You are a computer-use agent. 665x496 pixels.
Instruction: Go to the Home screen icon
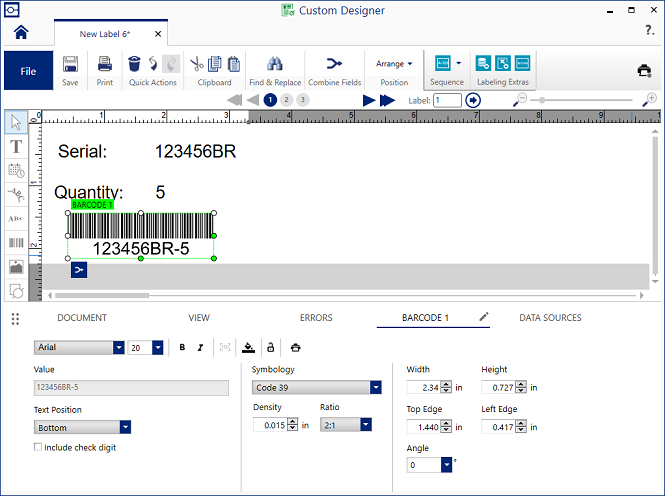tap(20, 32)
